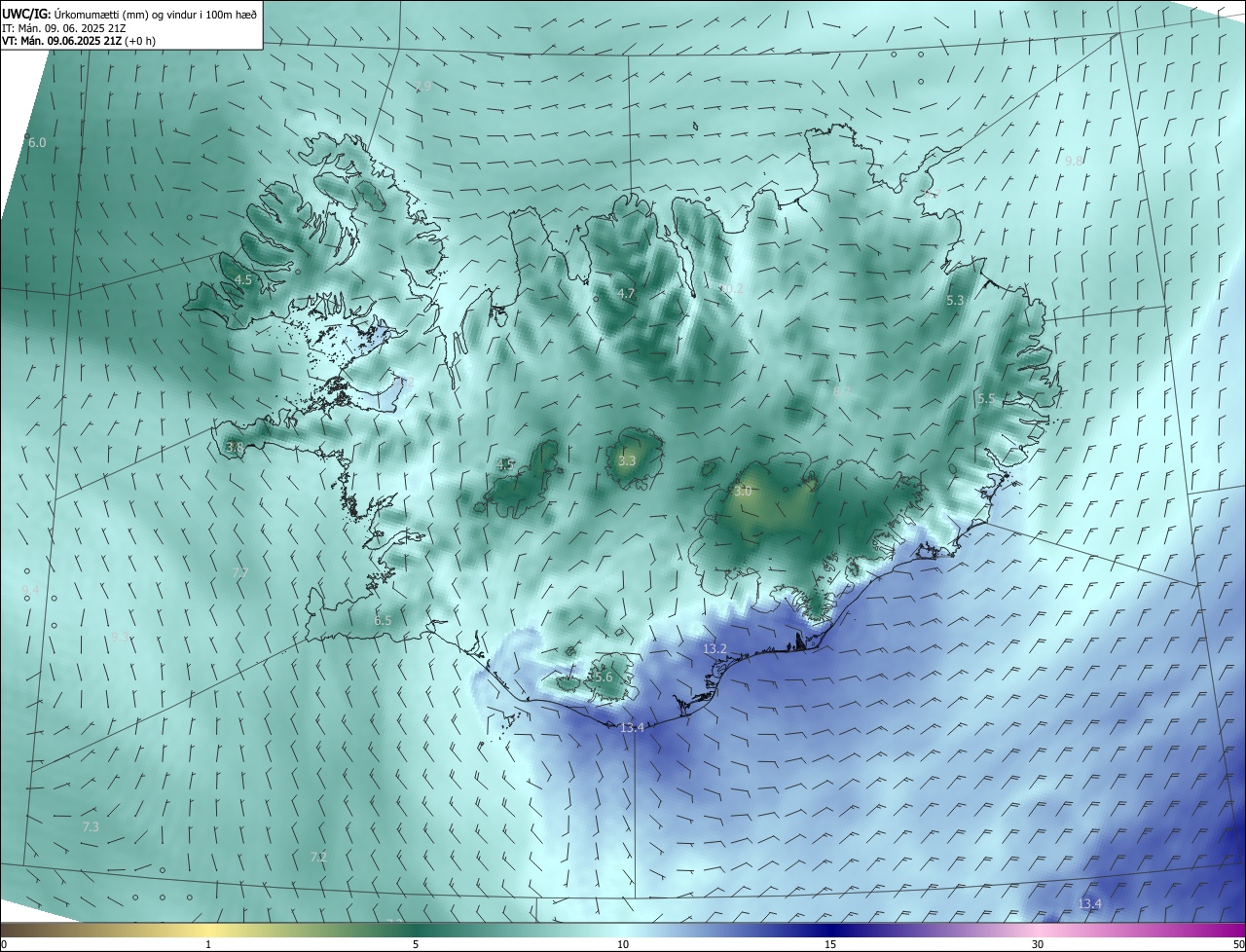Click the "VT: Mán. 09.06.2025 21Z (+0 h)" line
This screenshot has height=952, width=1246.
coord(78,41)
